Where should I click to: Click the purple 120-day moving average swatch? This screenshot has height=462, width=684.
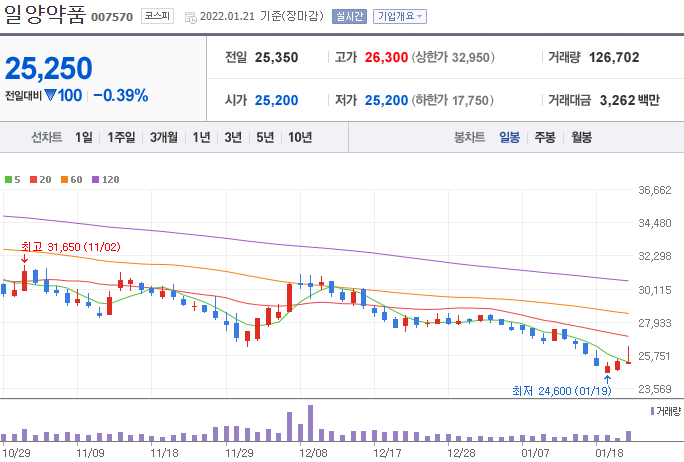pyautogui.click(x=96, y=179)
